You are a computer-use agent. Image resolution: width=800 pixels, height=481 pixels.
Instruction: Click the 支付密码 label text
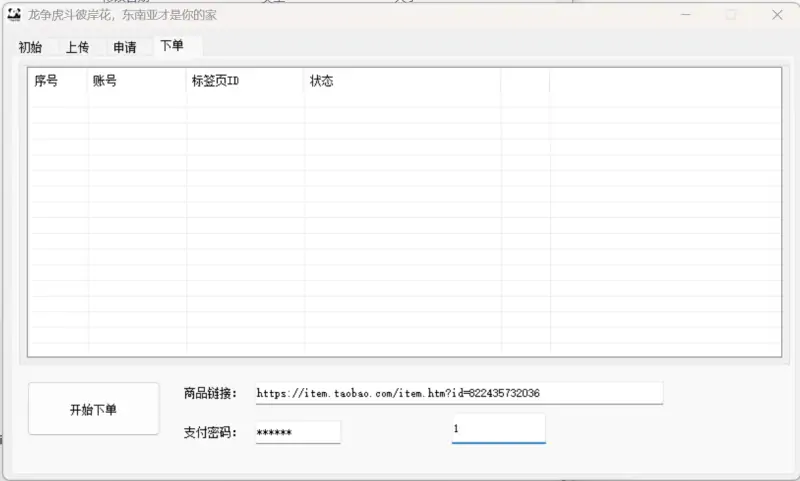coord(211,432)
